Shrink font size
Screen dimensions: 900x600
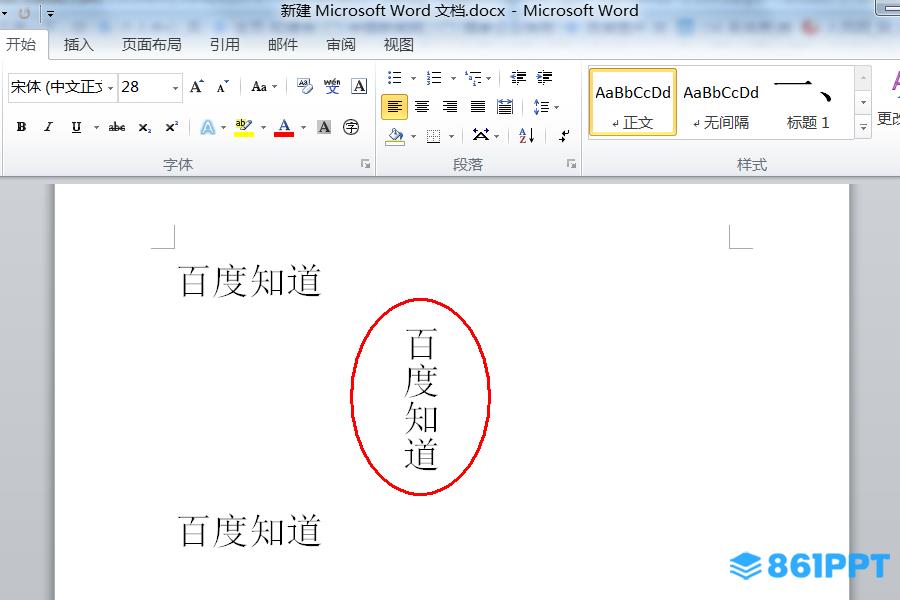[x=223, y=87]
